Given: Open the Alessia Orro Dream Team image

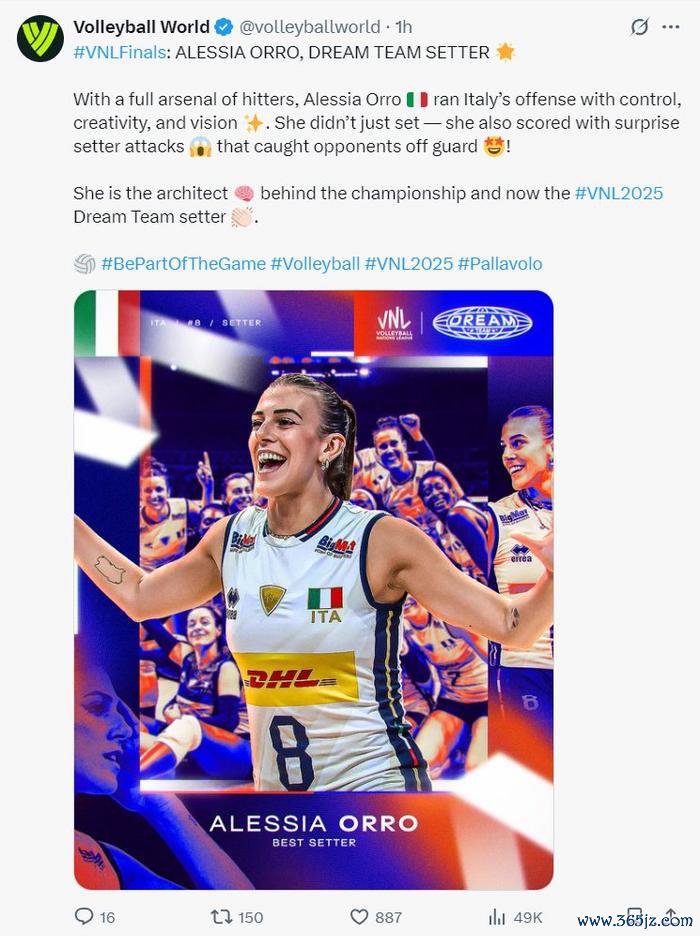Looking at the screenshot, I should point(314,590).
